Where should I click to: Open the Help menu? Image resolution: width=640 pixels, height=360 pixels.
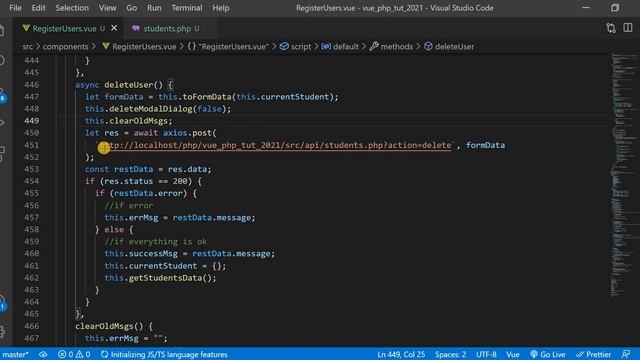pos(220,8)
